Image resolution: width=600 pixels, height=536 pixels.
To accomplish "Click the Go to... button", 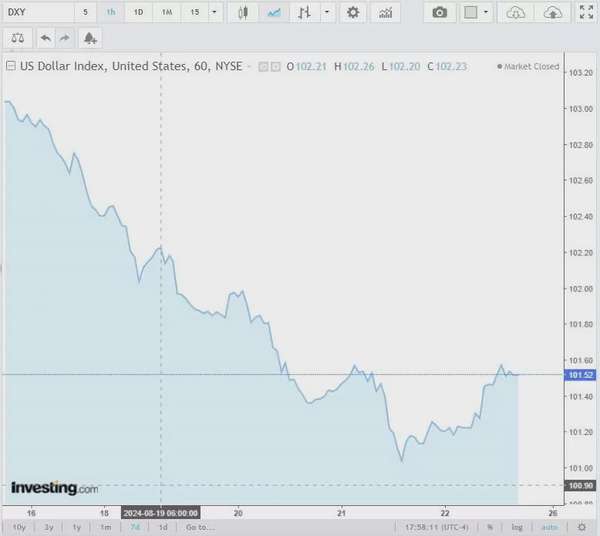I will coord(200,527).
